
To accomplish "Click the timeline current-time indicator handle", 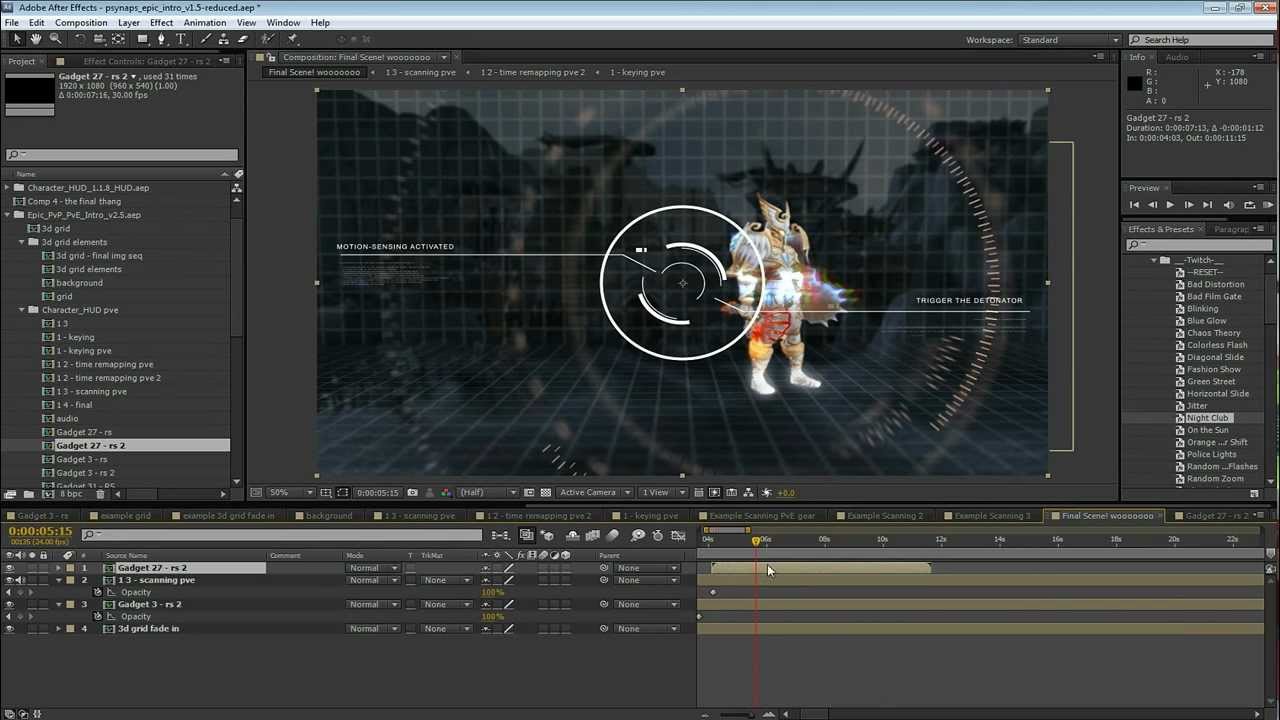I will (x=756, y=540).
